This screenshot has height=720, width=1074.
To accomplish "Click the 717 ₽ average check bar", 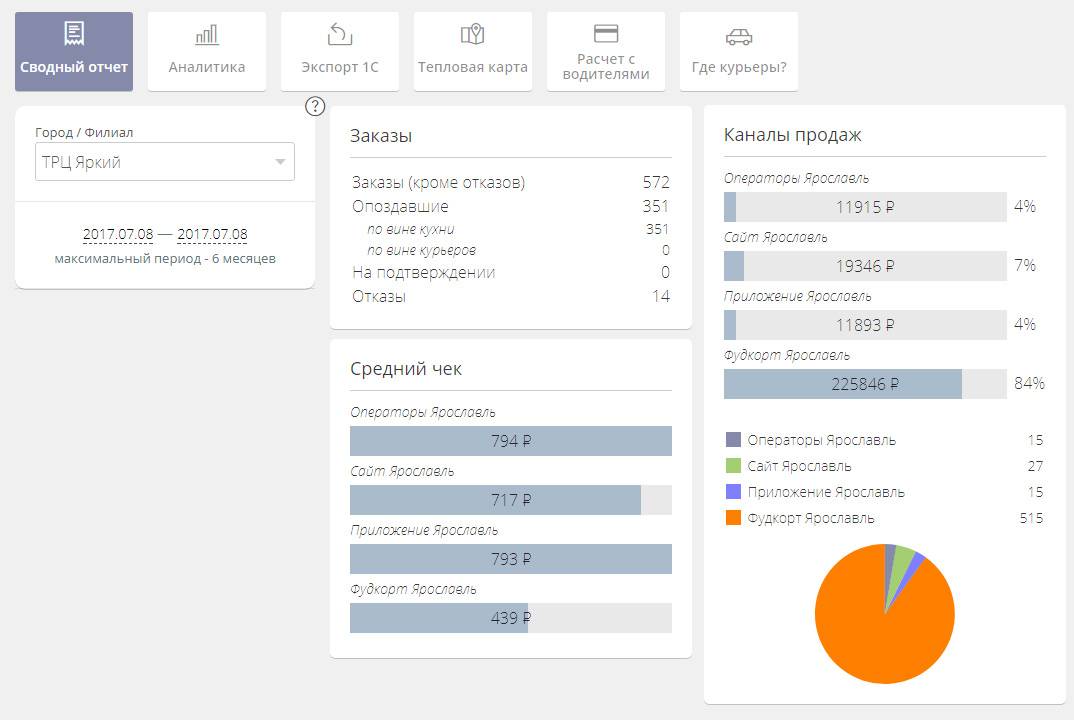I will click(511, 500).
